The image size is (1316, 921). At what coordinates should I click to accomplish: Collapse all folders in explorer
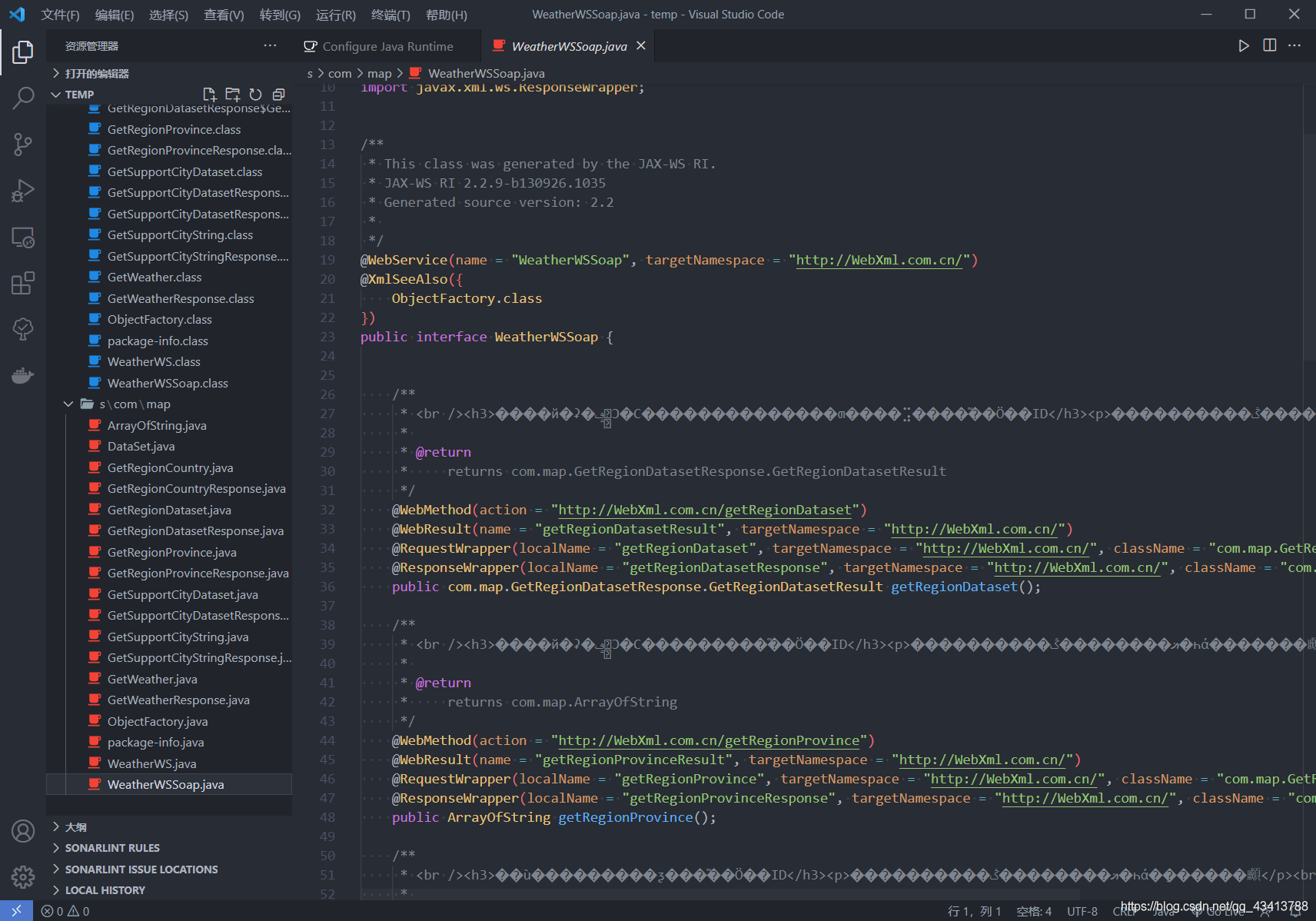(x=278, y=95)
